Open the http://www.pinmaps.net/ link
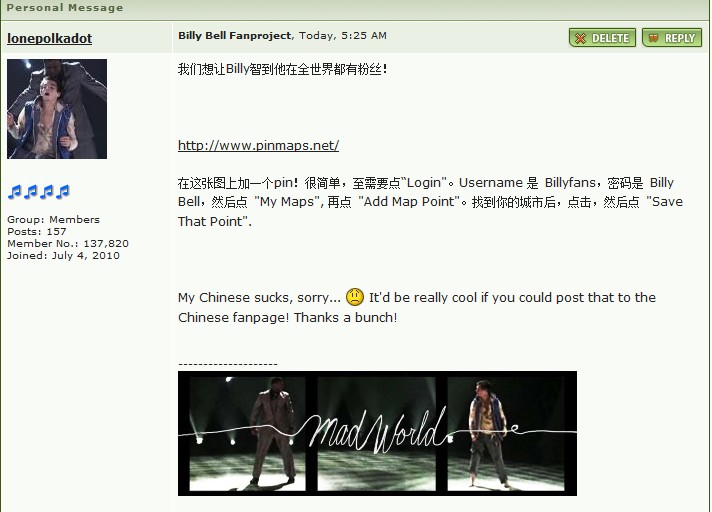Viewport: 712px width, 512px height. pos(258,145)
